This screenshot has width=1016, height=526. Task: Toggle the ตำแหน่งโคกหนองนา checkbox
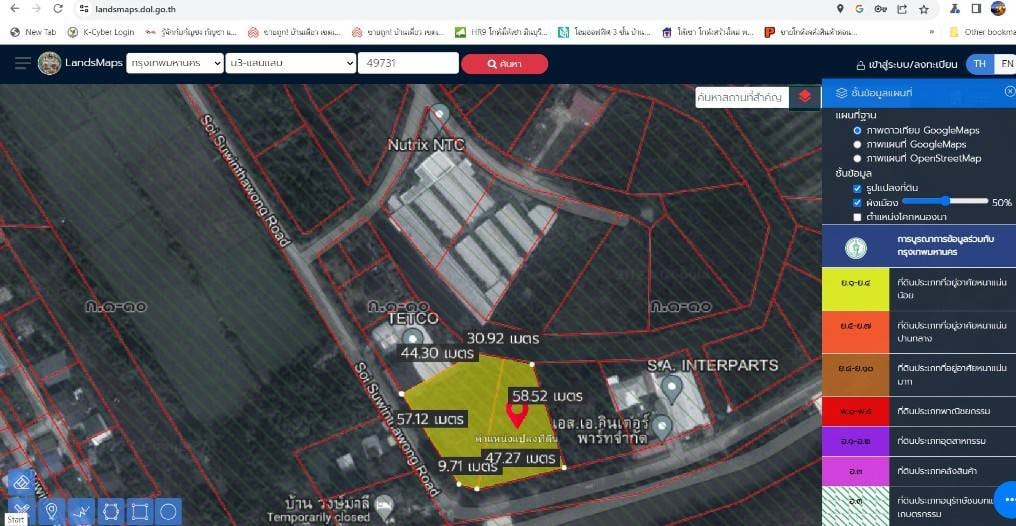coord(858,217)
